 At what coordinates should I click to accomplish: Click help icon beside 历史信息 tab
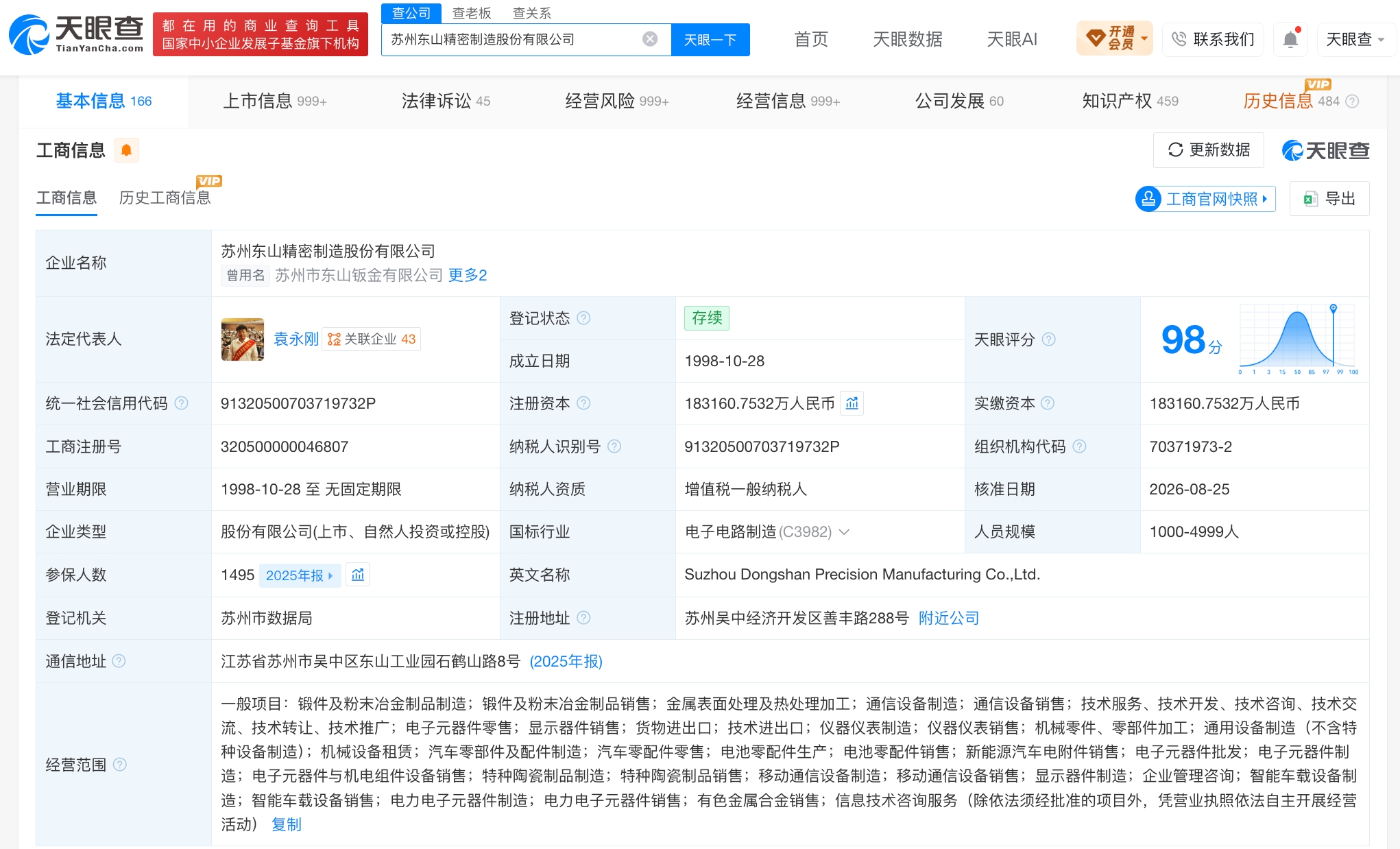pyautogui.click(x=1352, y=101)
